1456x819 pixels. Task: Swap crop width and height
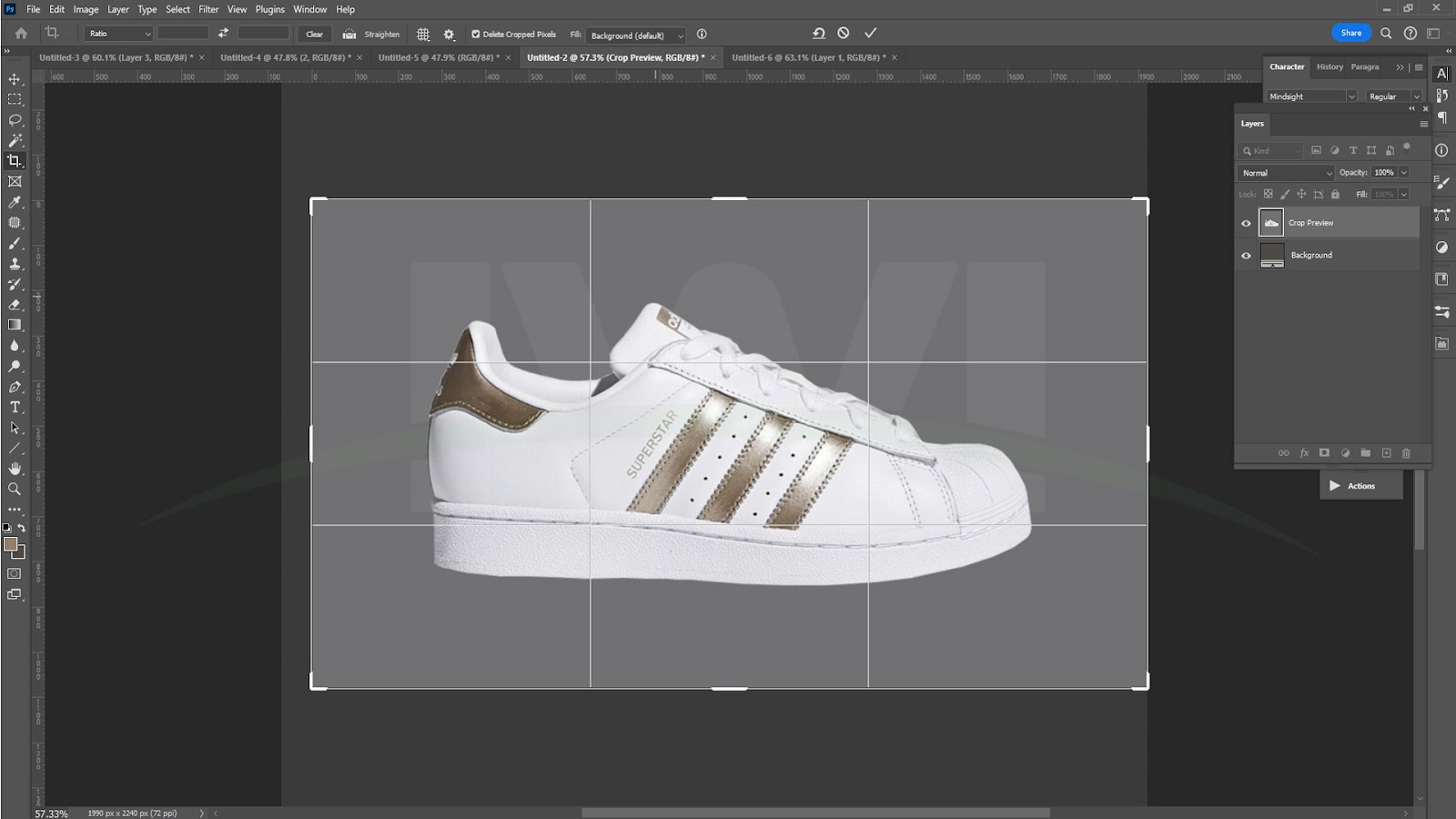[x=223, y=33]
